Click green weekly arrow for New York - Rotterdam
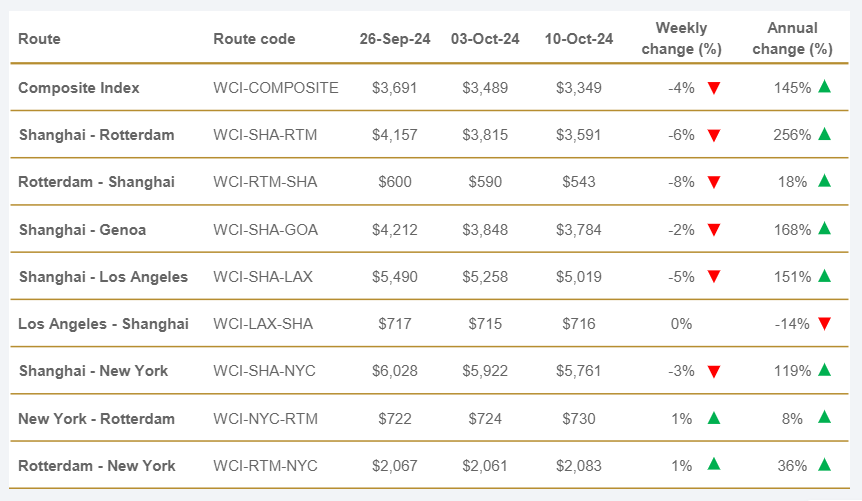 [x=714, y=418]
